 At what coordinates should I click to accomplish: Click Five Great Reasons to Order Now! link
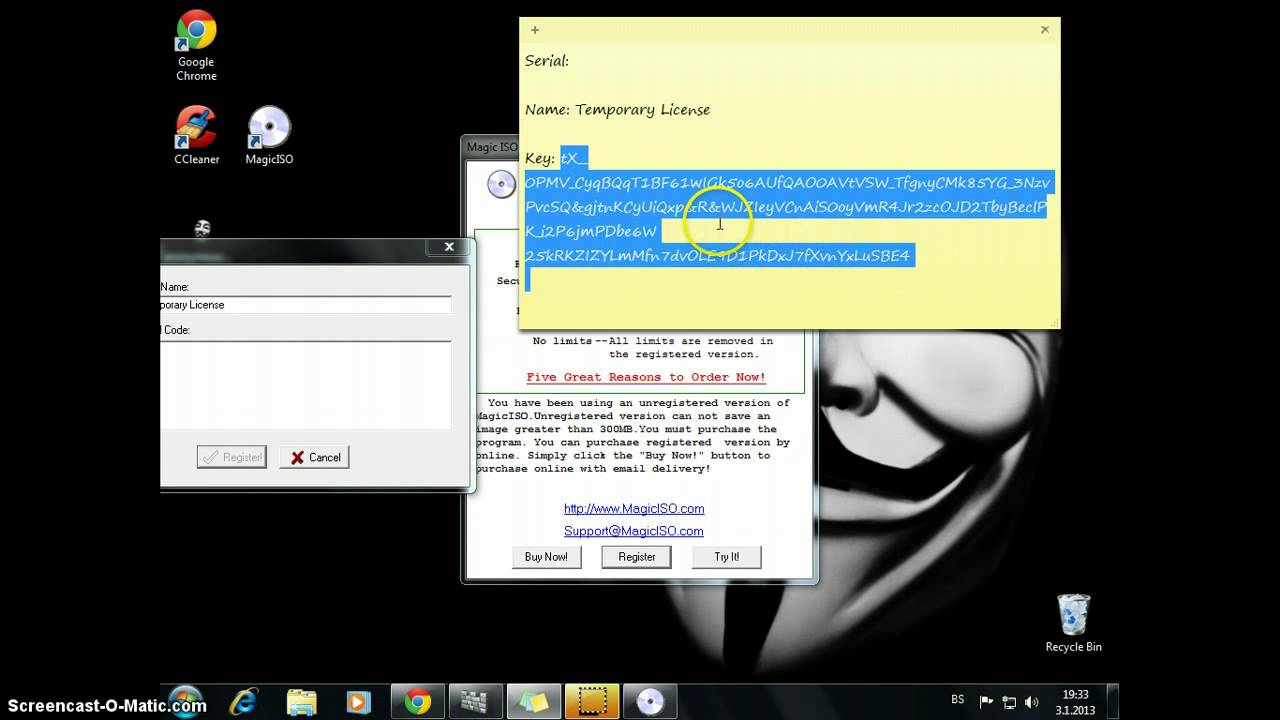[646, 377]
